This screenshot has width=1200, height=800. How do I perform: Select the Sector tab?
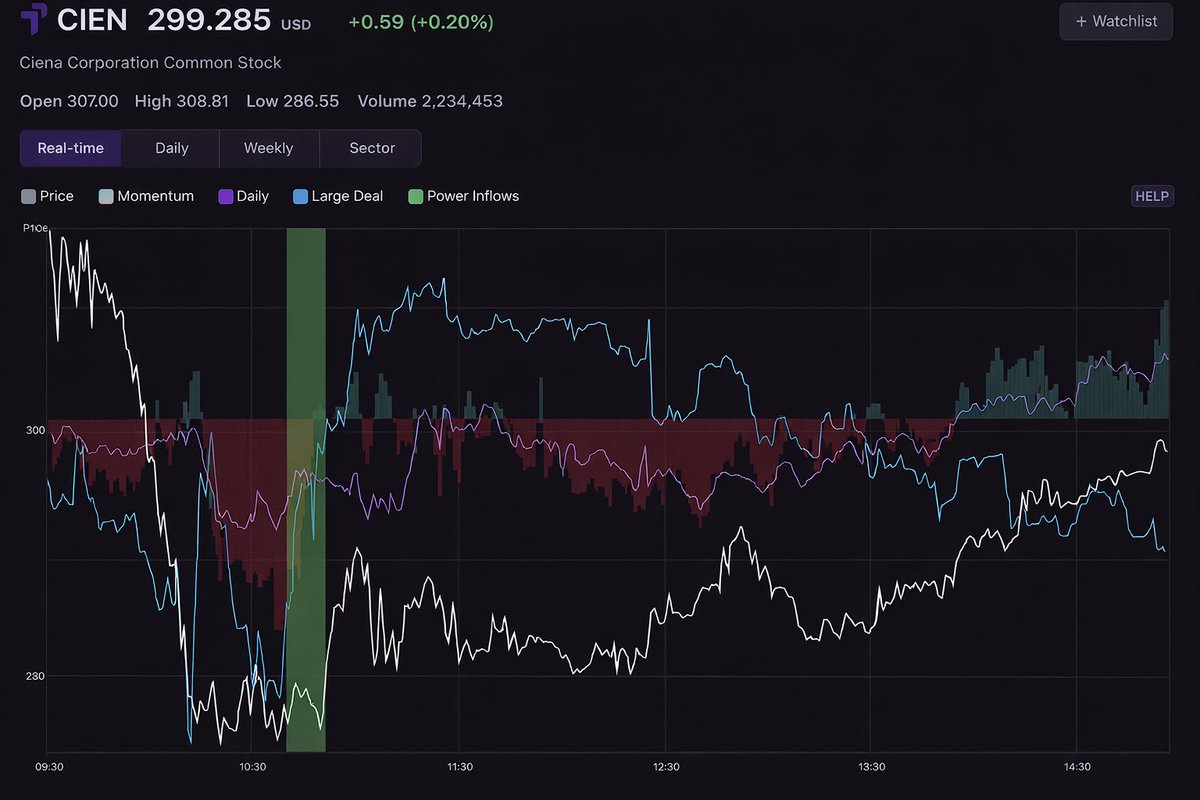click(x=370, y=148)
